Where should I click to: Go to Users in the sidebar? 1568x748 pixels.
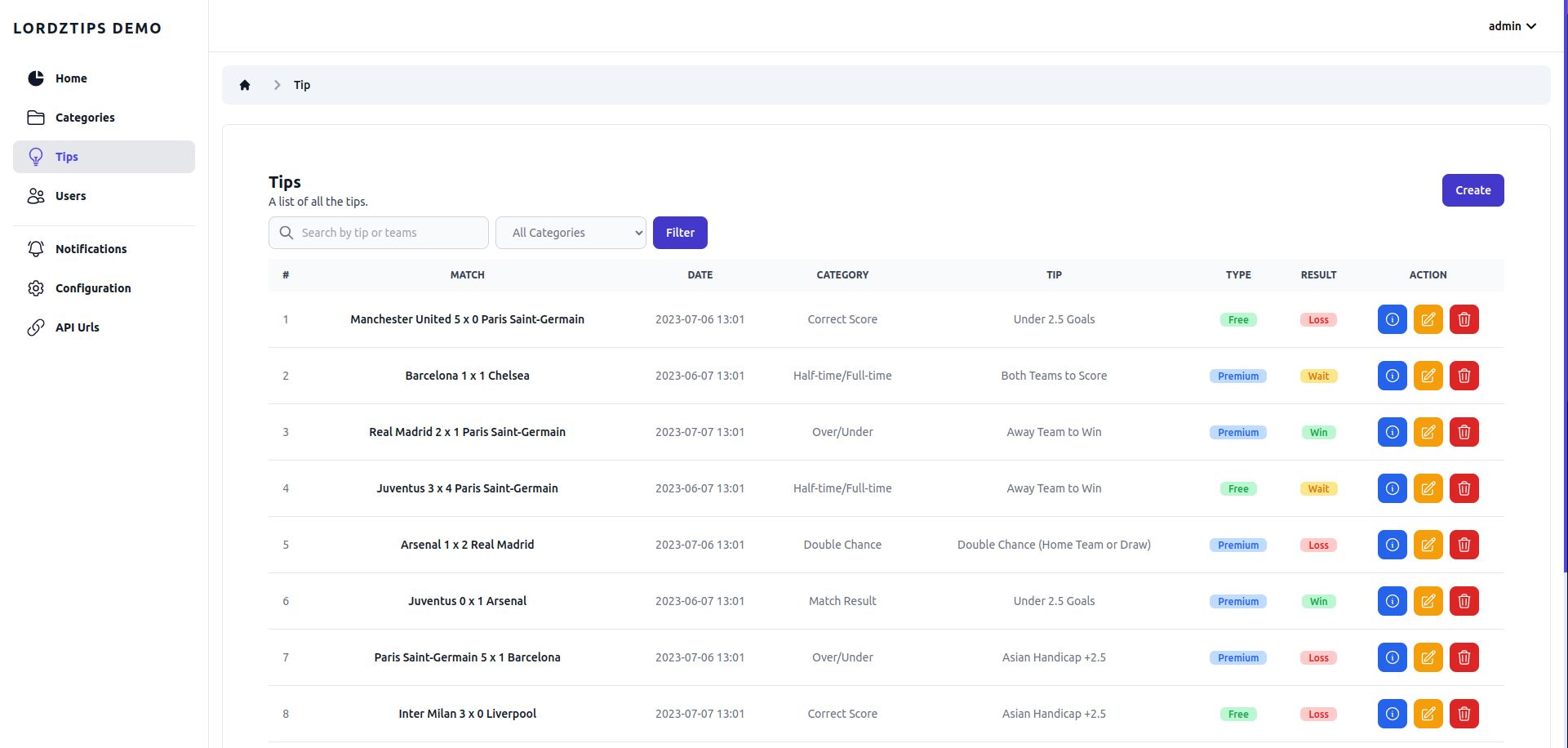[x=70, y=196]
